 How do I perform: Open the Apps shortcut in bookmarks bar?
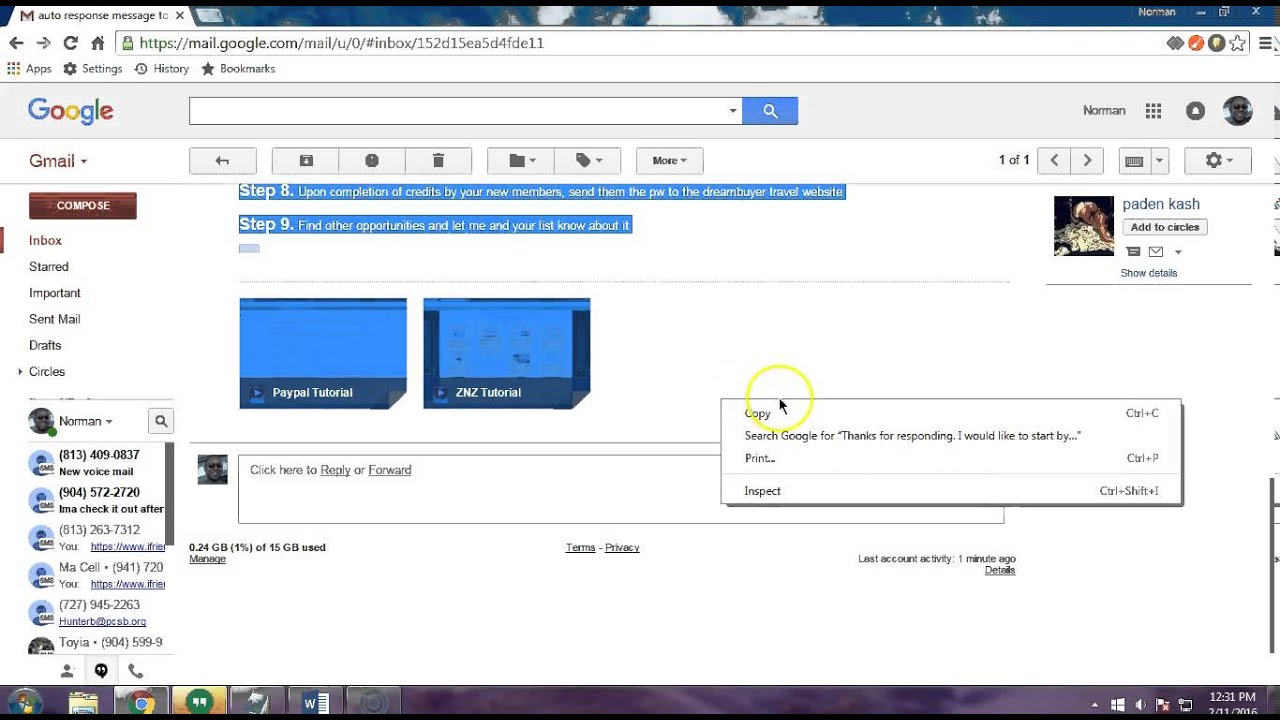tap(29, 69)
